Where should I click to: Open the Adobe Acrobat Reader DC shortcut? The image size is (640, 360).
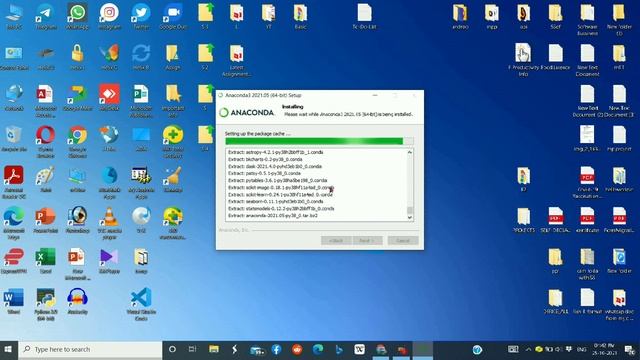[13, 182]
